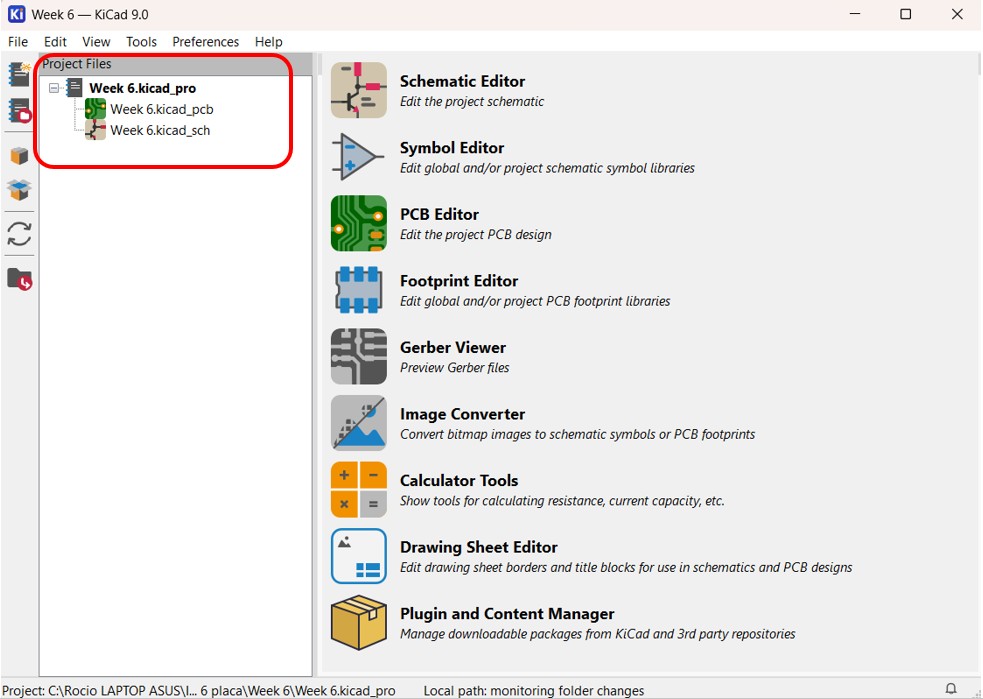Click the PCB Editor title text
Screen dimensions: 983x699
(439, 214)
